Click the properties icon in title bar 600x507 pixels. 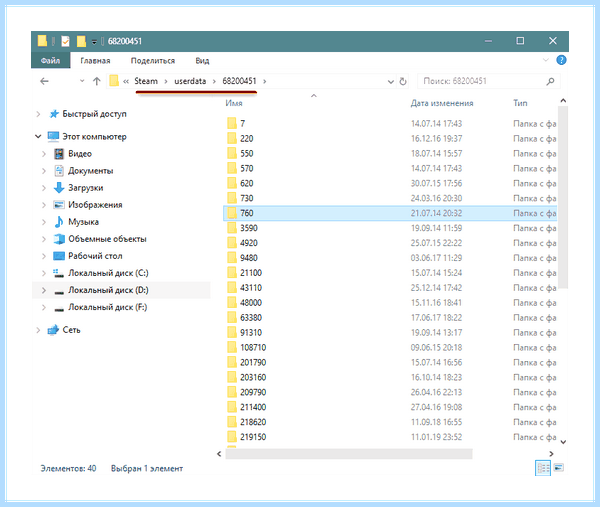66,41
